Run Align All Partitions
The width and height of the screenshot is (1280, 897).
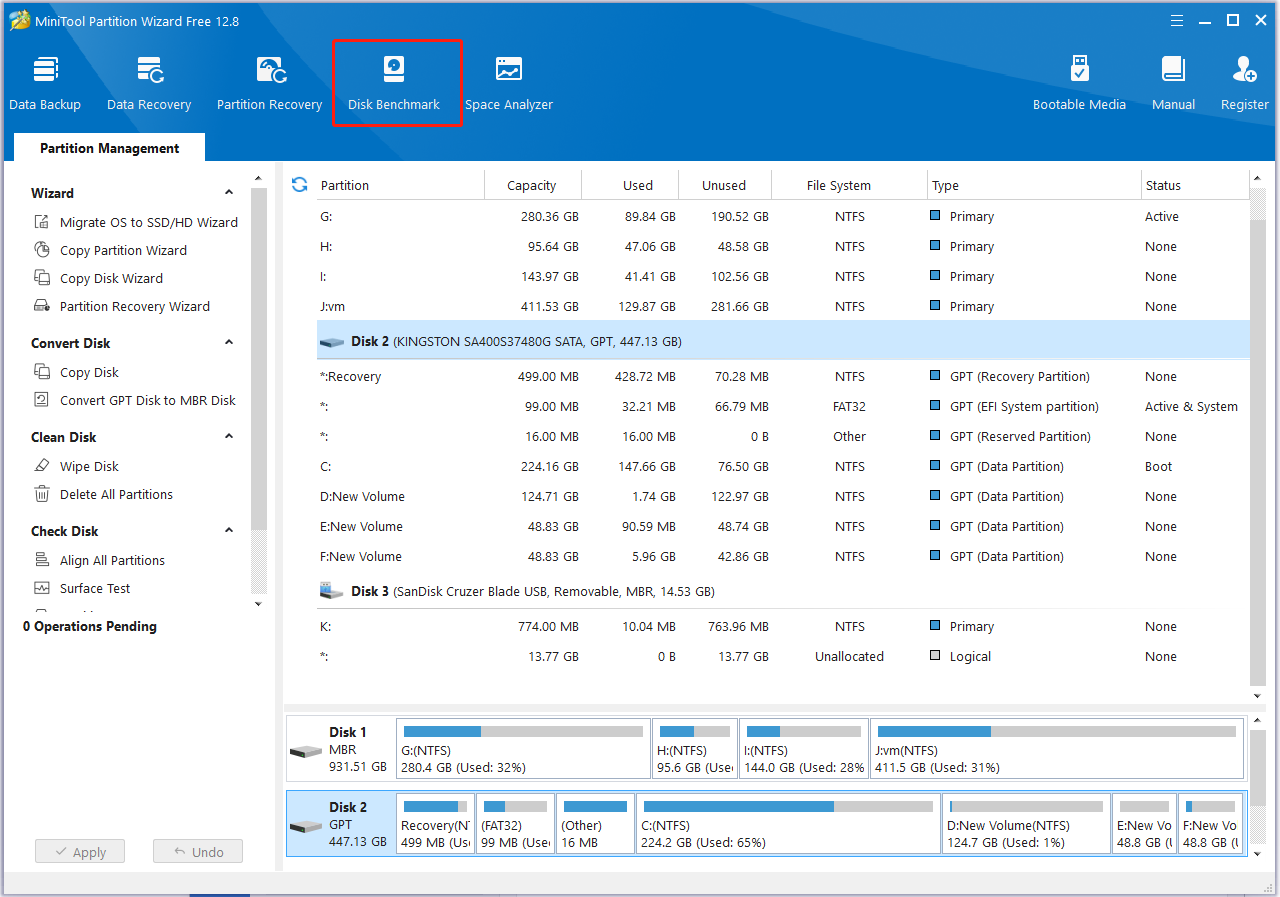99,560
